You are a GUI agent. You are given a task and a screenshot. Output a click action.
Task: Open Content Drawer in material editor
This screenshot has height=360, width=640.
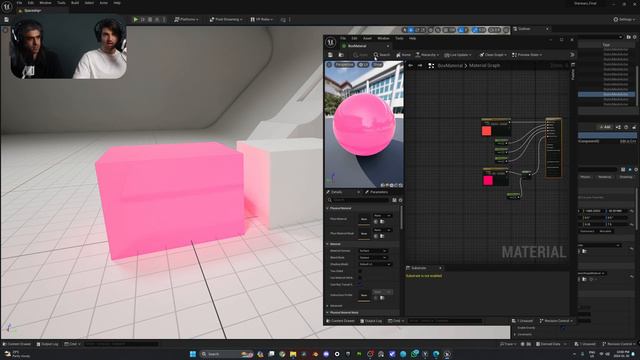click(340, 321)
